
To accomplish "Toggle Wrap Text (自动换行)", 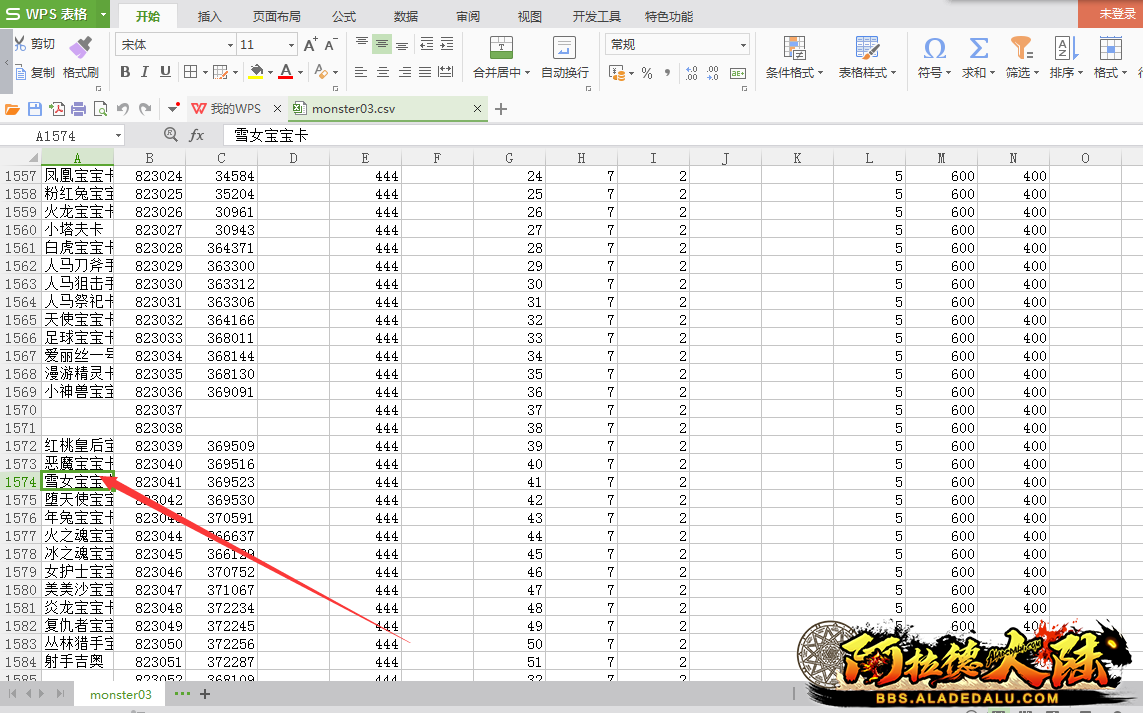I will point(564,48).
